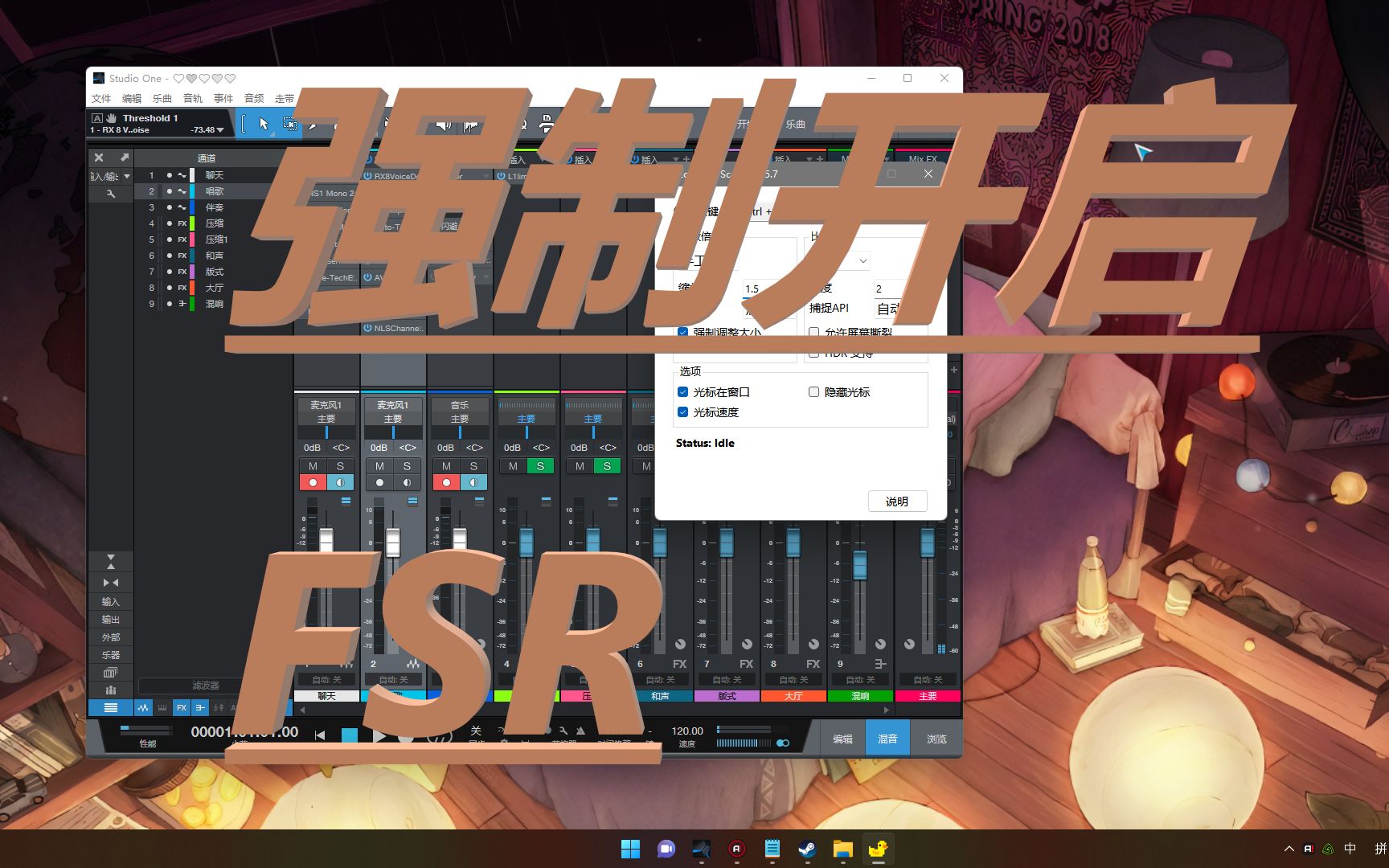This screenshot has height=868, width=1389.
Task: Click the mixer horizontal scrollbar right arrow
Action: (x=886, y=710)
